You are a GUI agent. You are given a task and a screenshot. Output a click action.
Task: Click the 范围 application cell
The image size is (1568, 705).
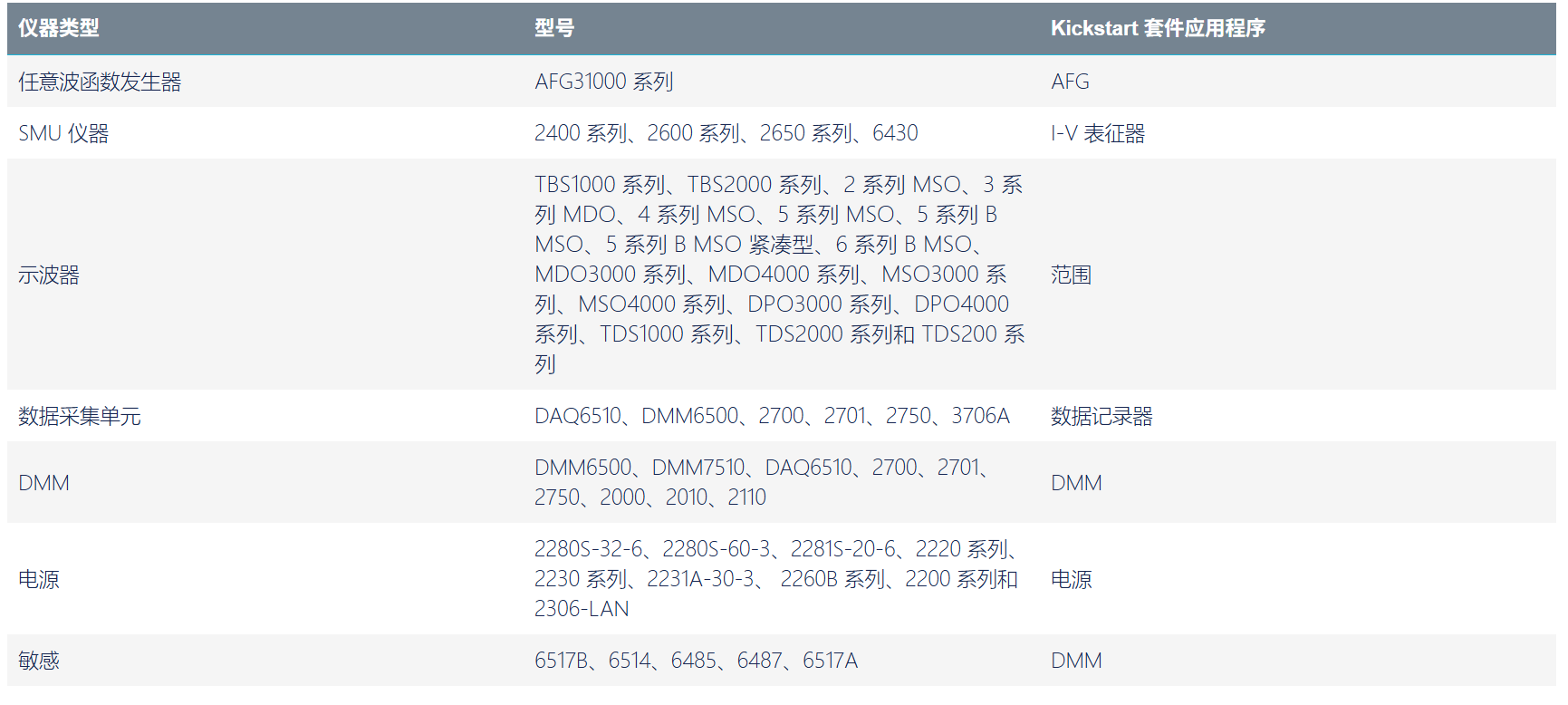point(1071,275)
